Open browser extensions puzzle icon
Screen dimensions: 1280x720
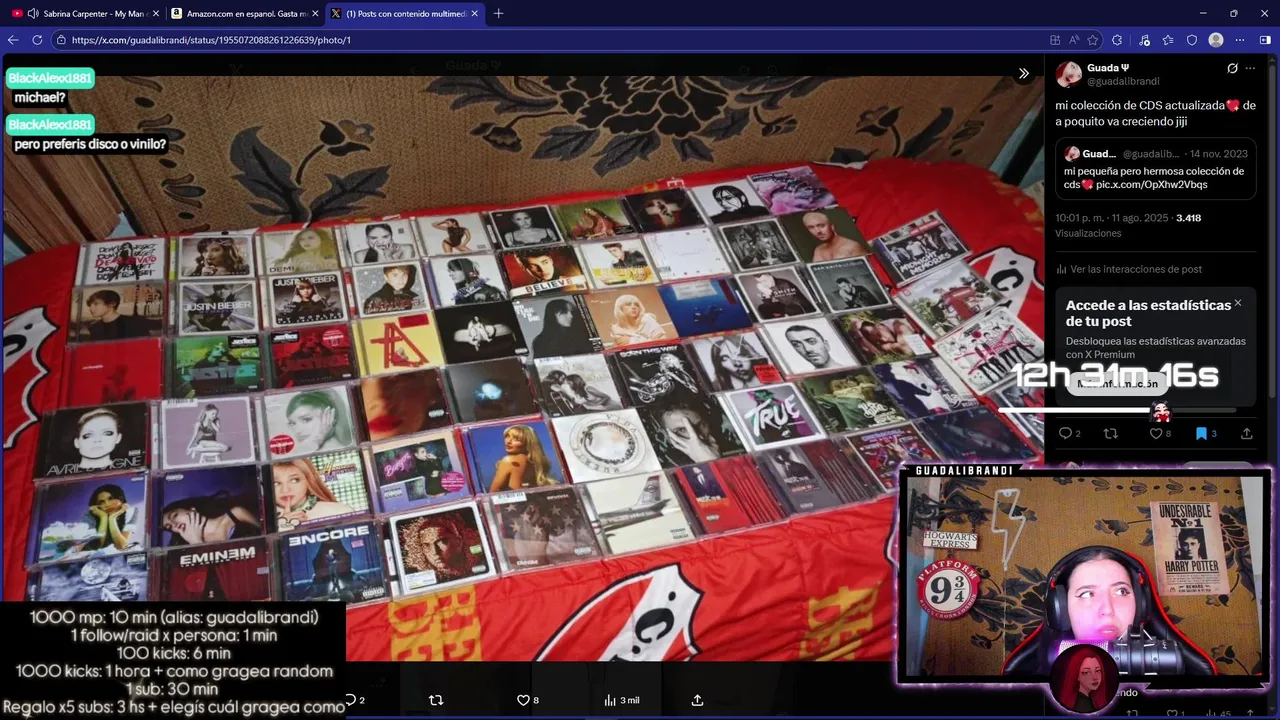[x=1117, y=40]
